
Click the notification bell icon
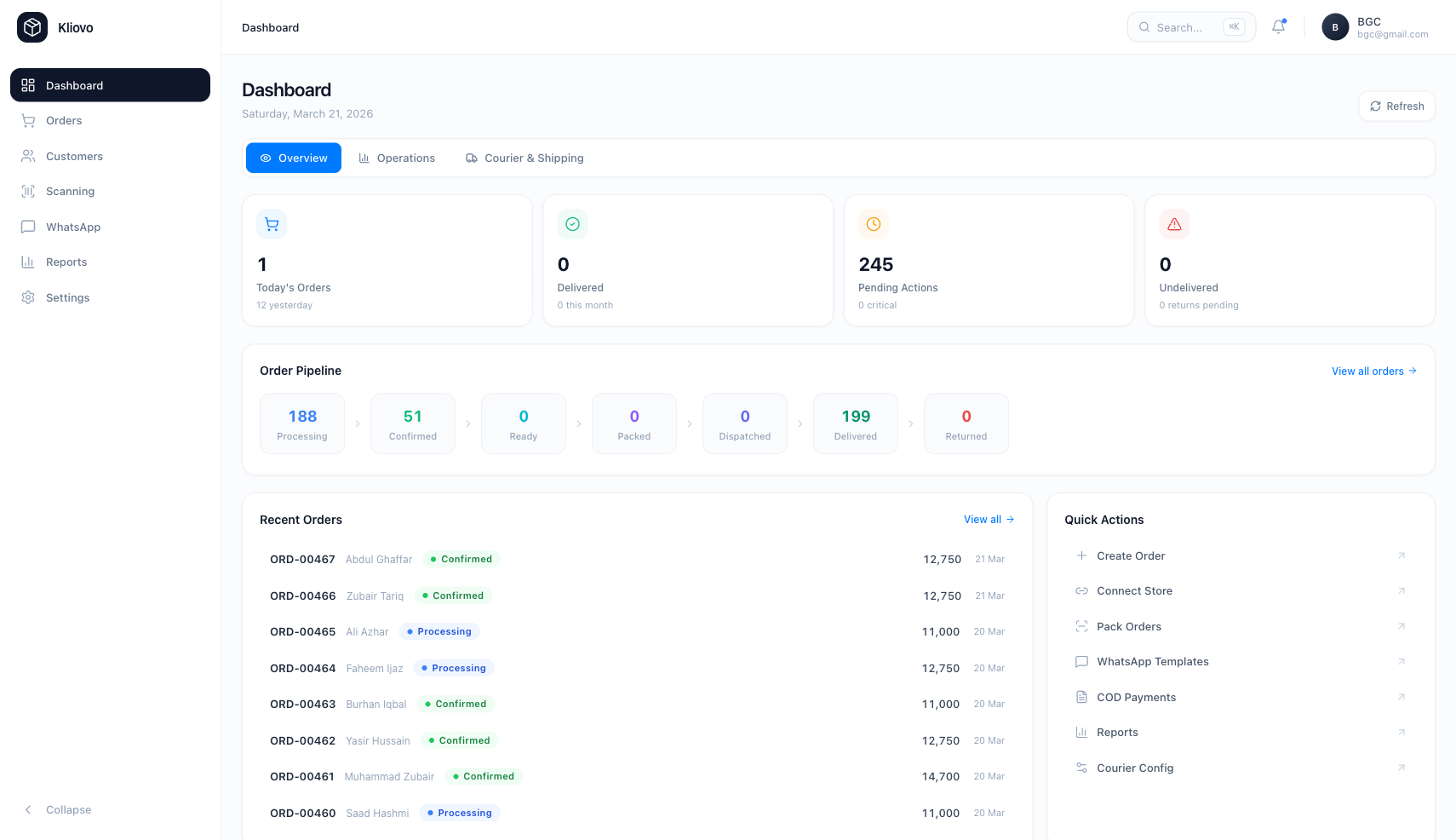(x=1278, y=27)
